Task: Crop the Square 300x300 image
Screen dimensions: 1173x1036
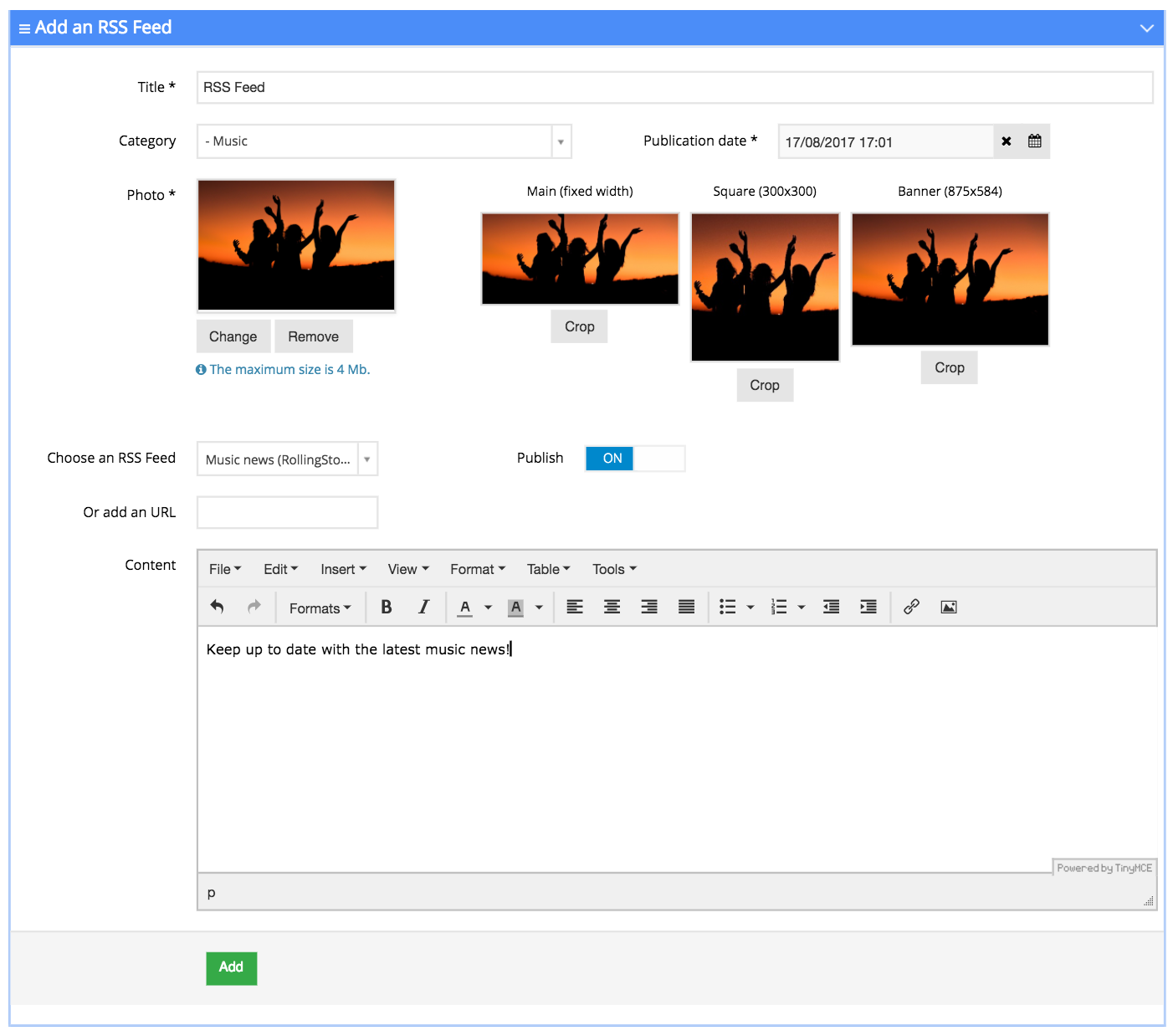Action: click(x=765, y=385)
